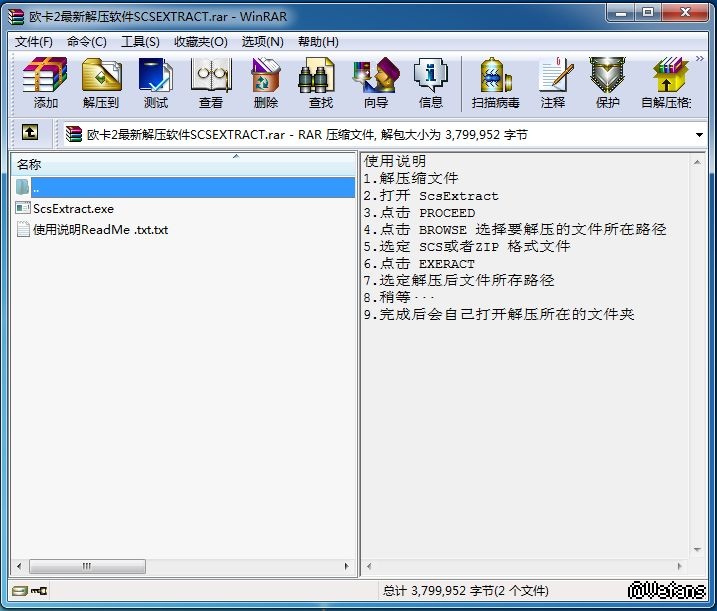Open the Help (帮助) menu
The width and height of the screenshot is (717, 611).
[318, 42]
